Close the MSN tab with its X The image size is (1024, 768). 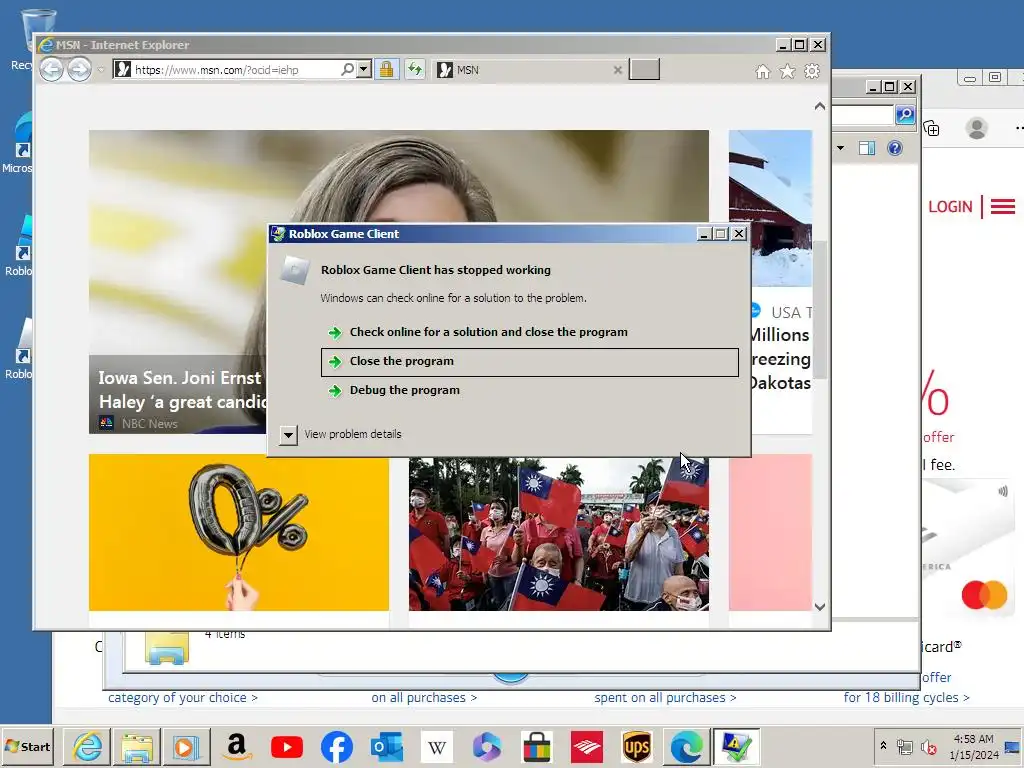click(618, 70)
